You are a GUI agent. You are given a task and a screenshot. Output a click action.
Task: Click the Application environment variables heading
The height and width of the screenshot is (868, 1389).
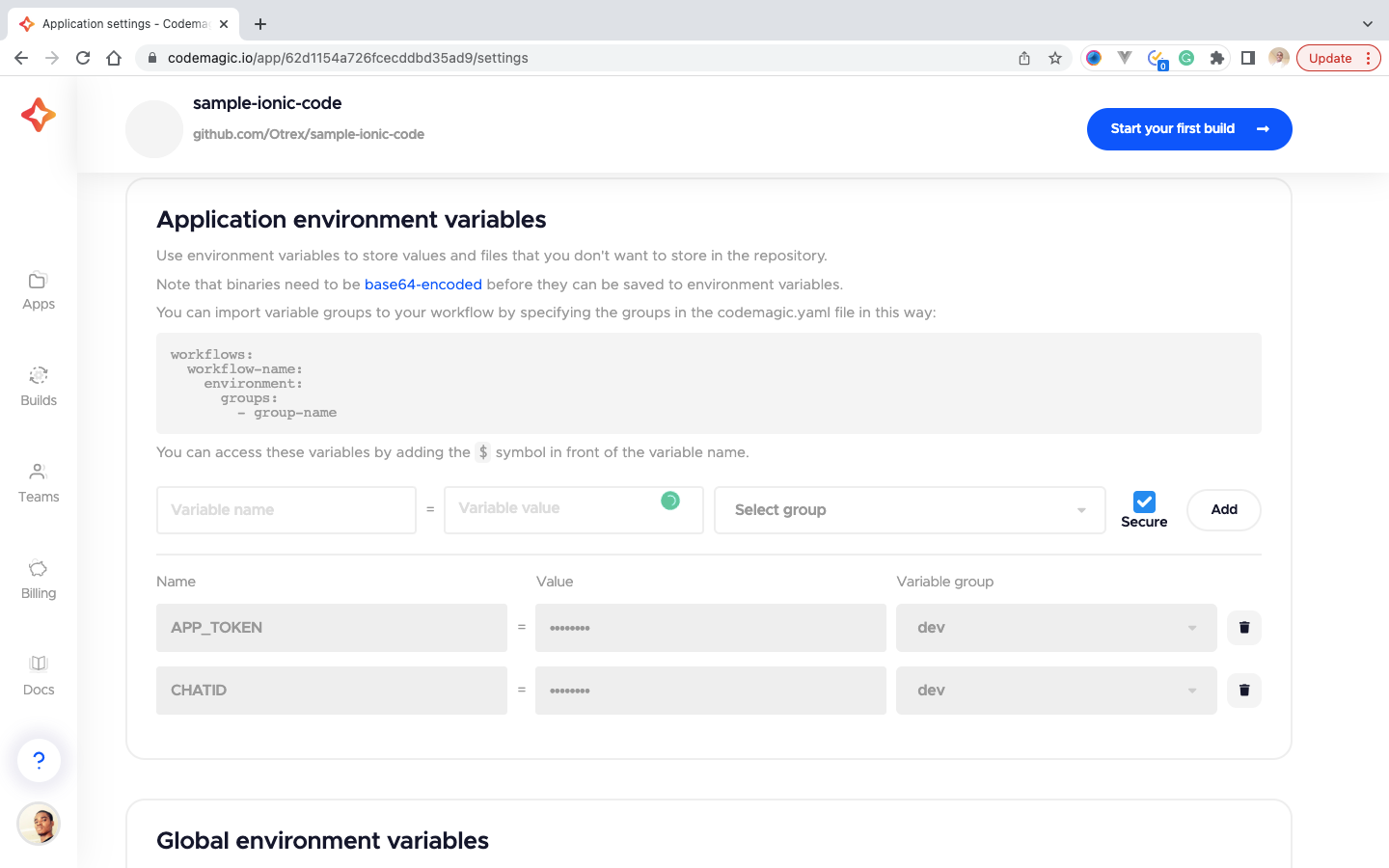coord(351,220)
